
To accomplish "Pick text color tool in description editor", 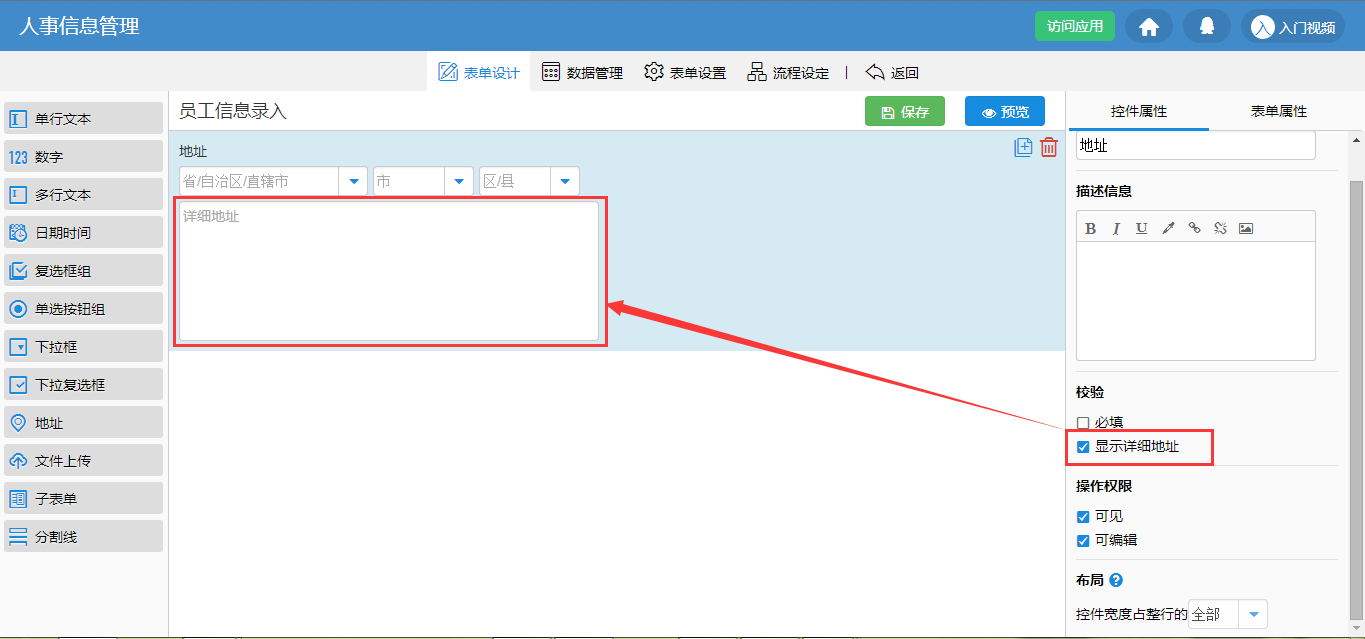I will coord(1168,228).
